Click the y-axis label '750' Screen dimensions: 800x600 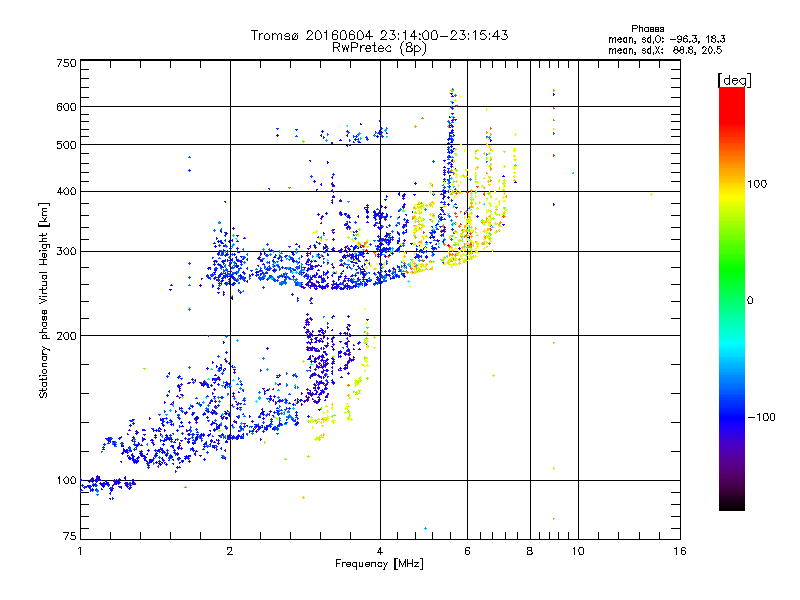66,63
